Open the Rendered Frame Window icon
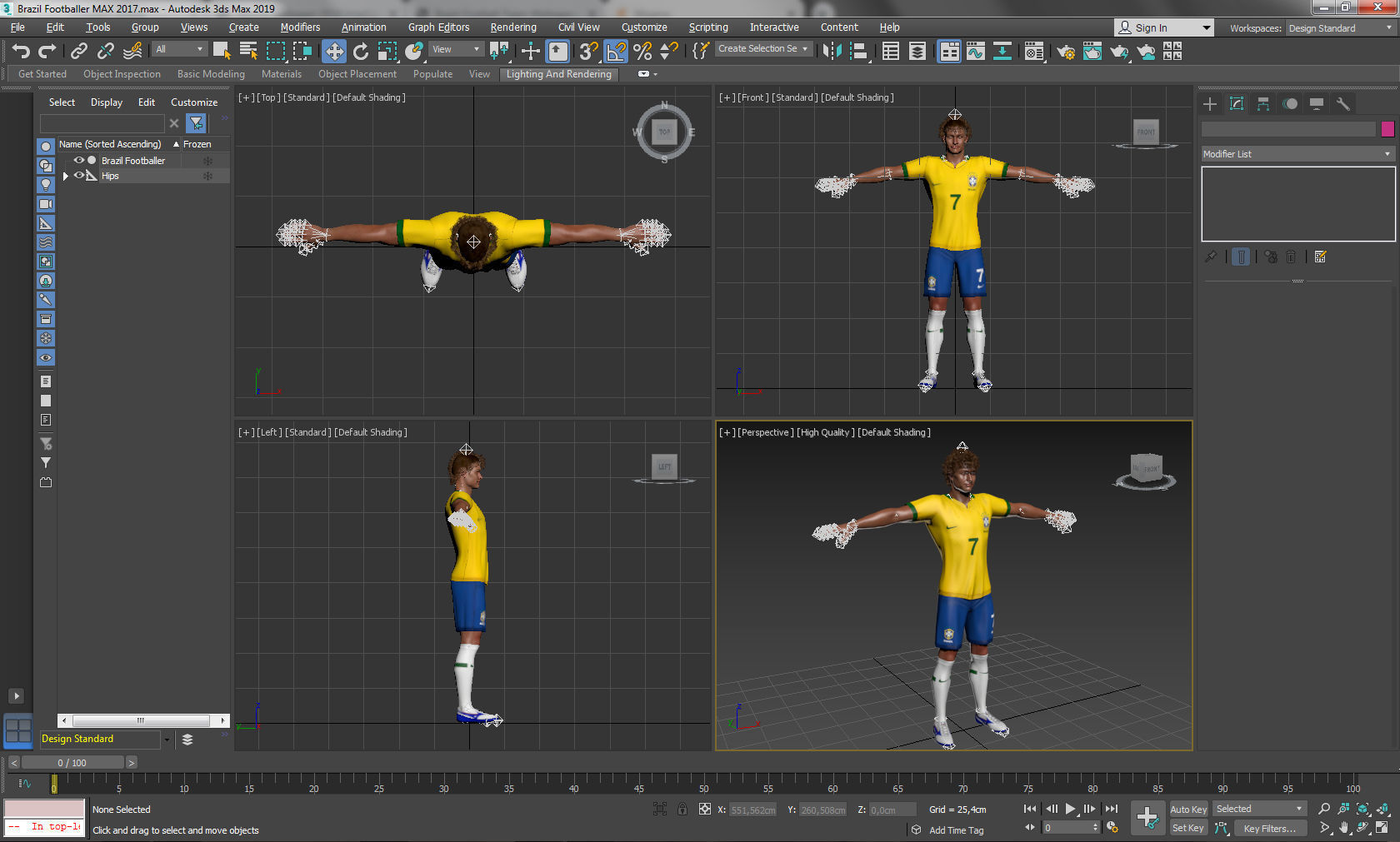The width and height of the screenshot is (1400, 842). [1092, 51]
